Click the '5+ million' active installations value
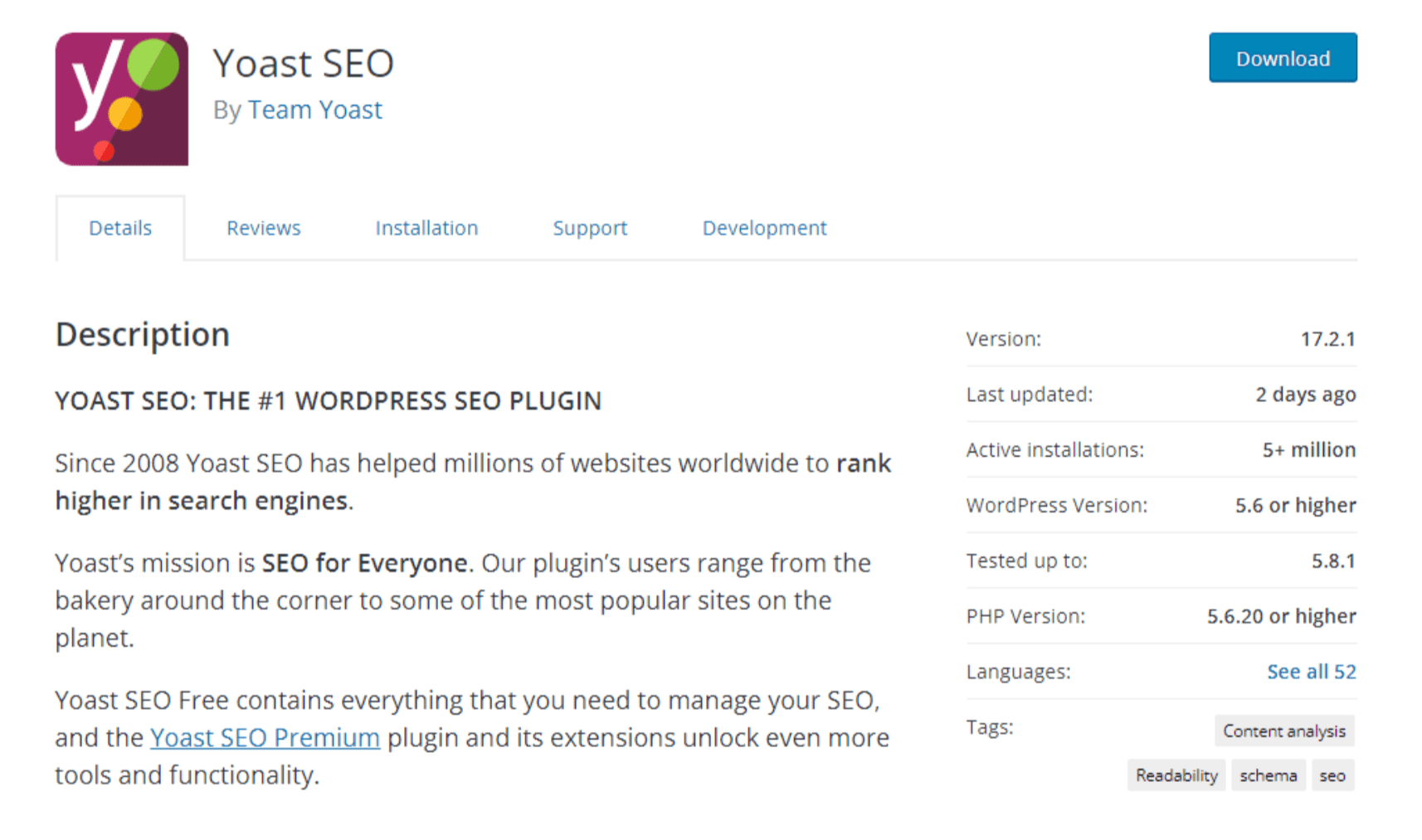 coord(1308,450)
